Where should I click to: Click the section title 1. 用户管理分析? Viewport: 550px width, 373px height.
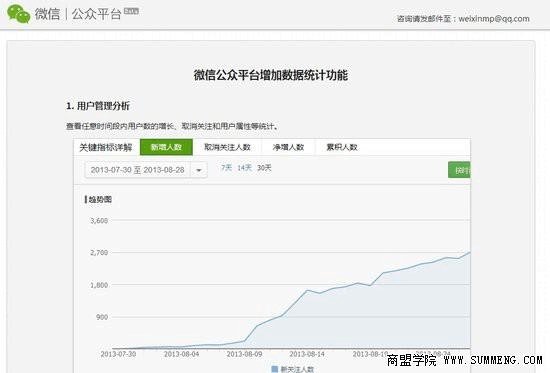[98, 106]
